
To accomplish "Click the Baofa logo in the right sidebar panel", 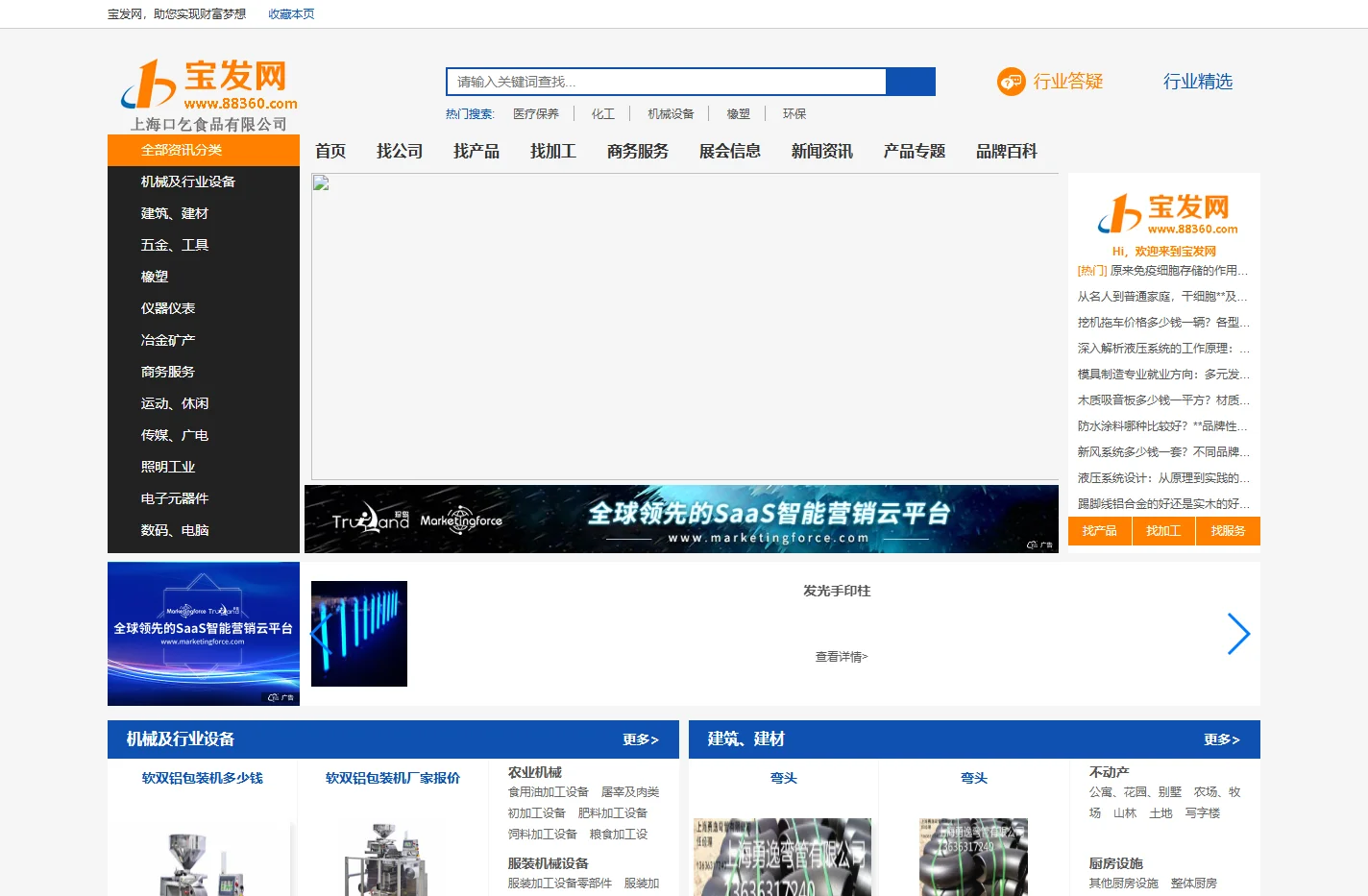I will (x=1168, y=214).
